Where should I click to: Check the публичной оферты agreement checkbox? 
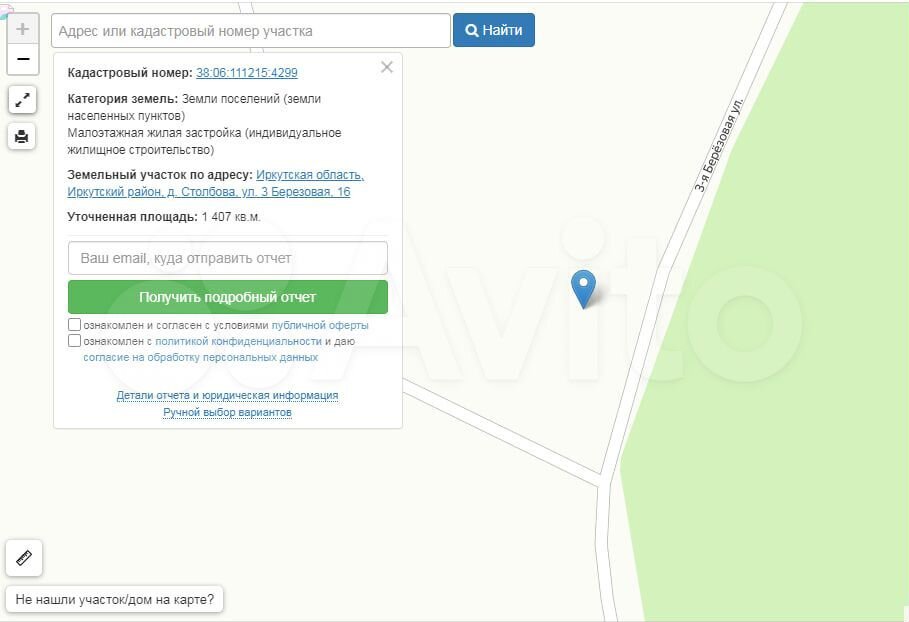[x=75, y=325]
